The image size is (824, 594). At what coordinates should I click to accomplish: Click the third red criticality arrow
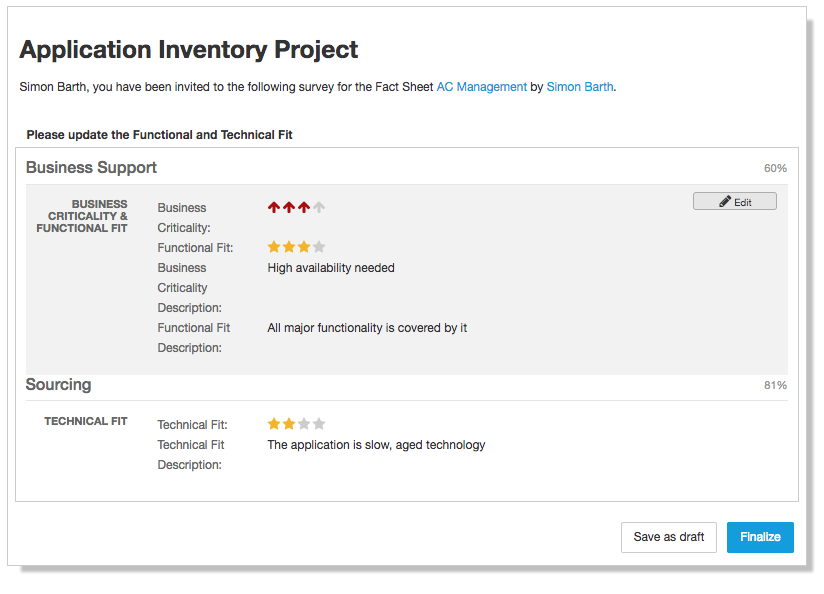(303, 207)
